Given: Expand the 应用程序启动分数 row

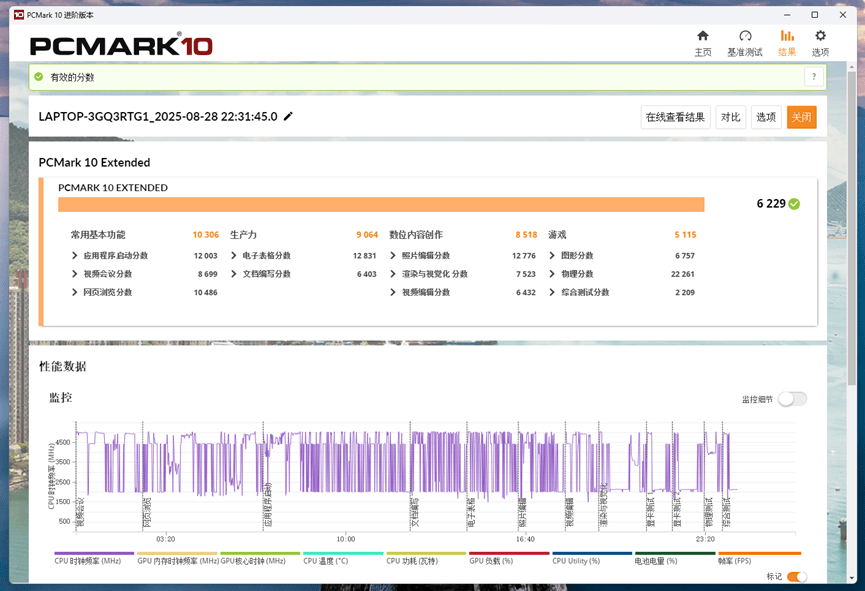Looking at the screenshot, I should pos(75,256).
